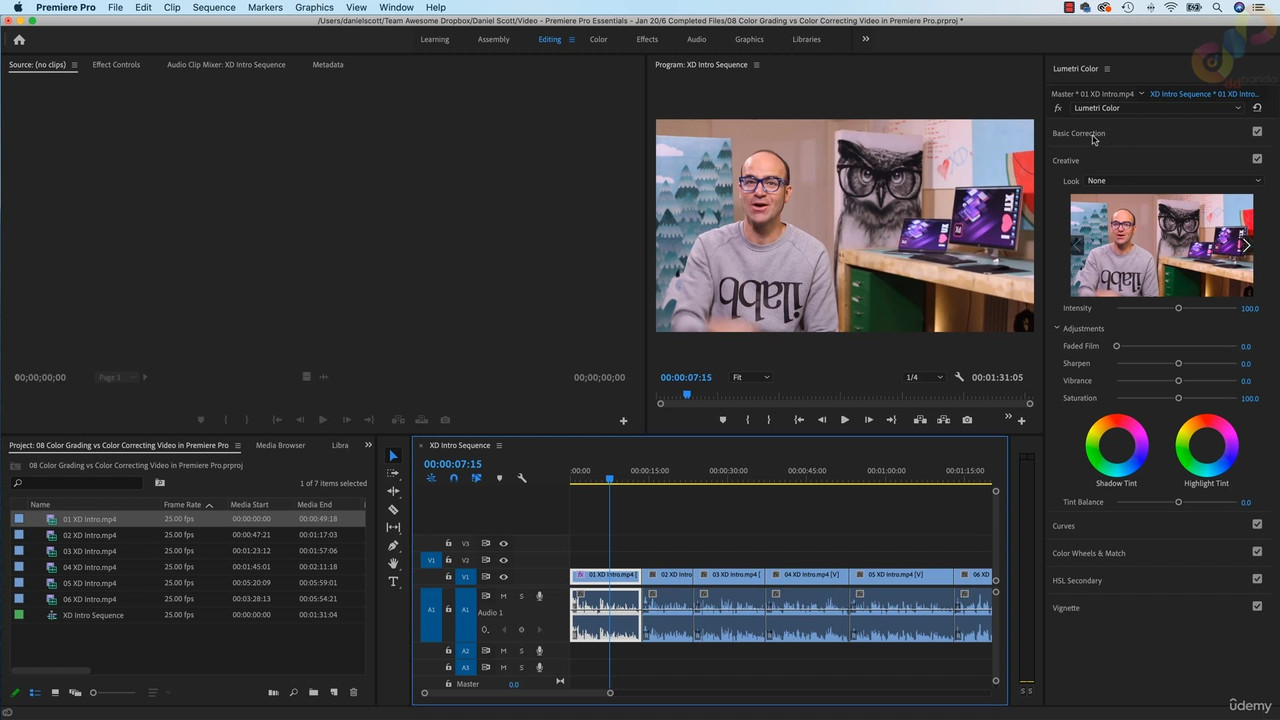Image resolution: width=1280 pixels, height=720 pixels.
Task: Switch to the Effects workspace
Action: coord(647,40)
